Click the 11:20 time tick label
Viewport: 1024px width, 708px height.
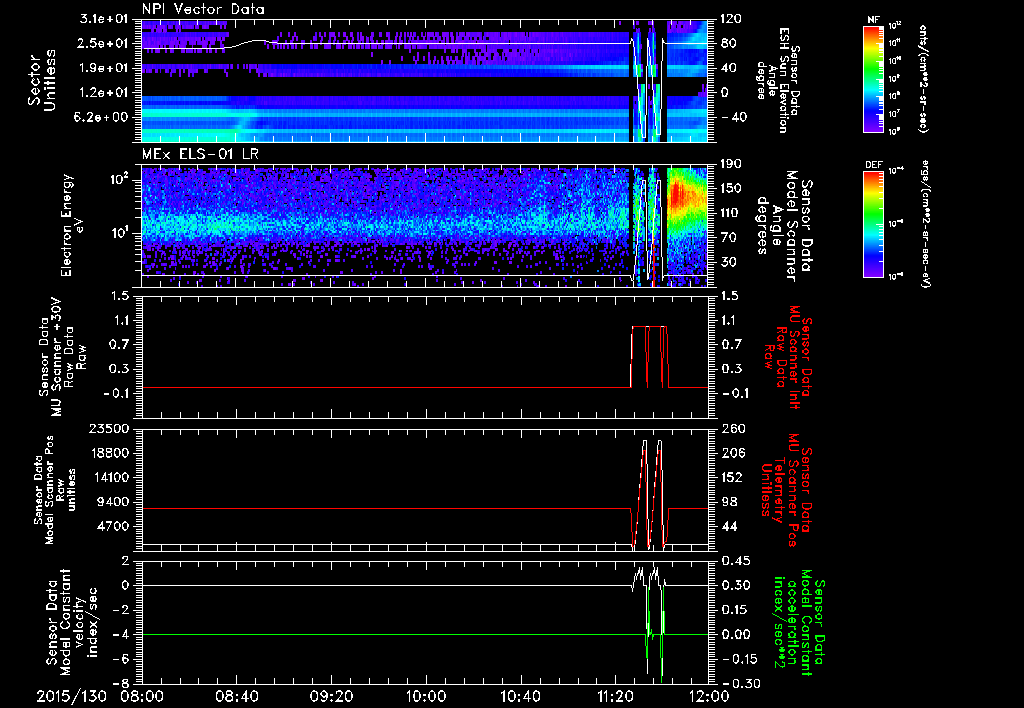point(615,696)
